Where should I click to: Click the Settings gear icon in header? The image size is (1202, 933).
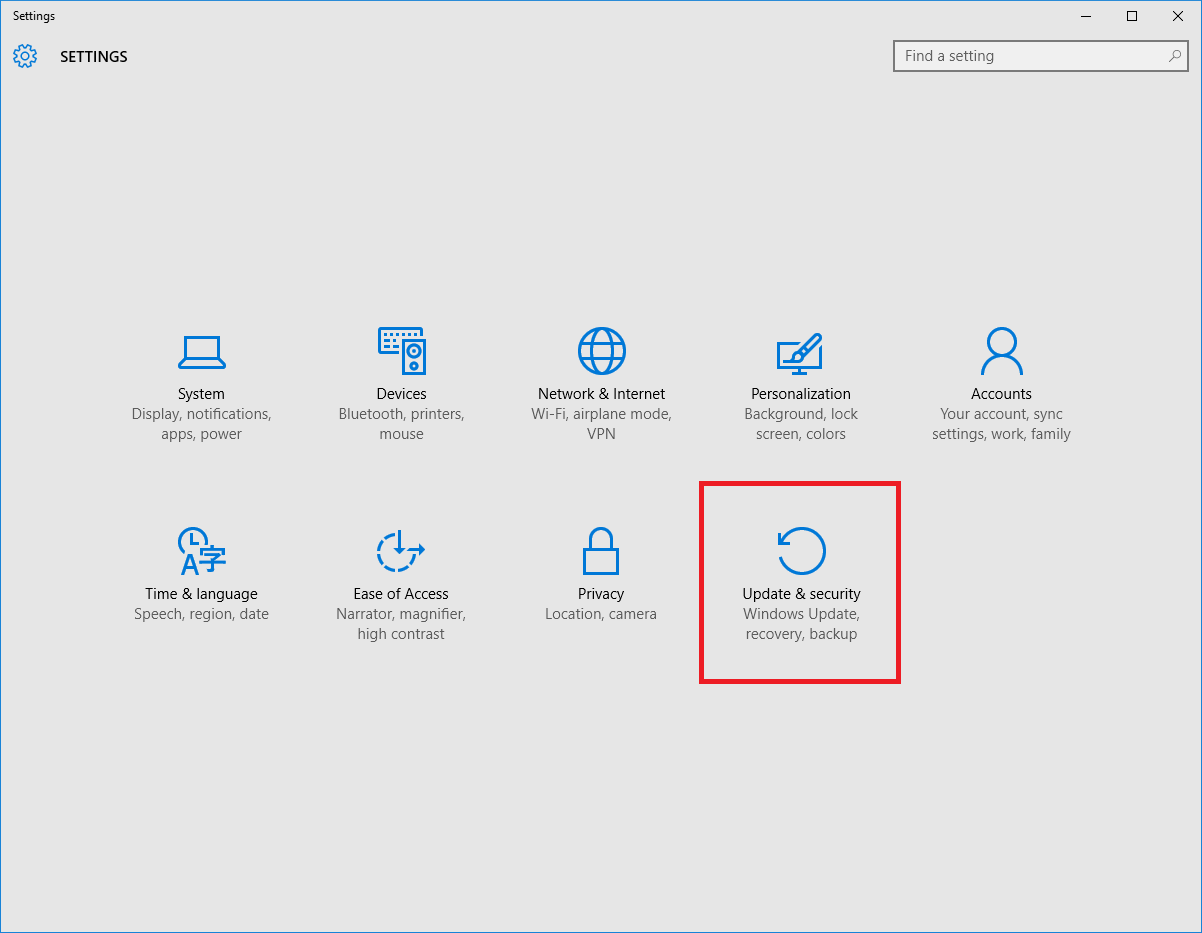tap(25, 56)
